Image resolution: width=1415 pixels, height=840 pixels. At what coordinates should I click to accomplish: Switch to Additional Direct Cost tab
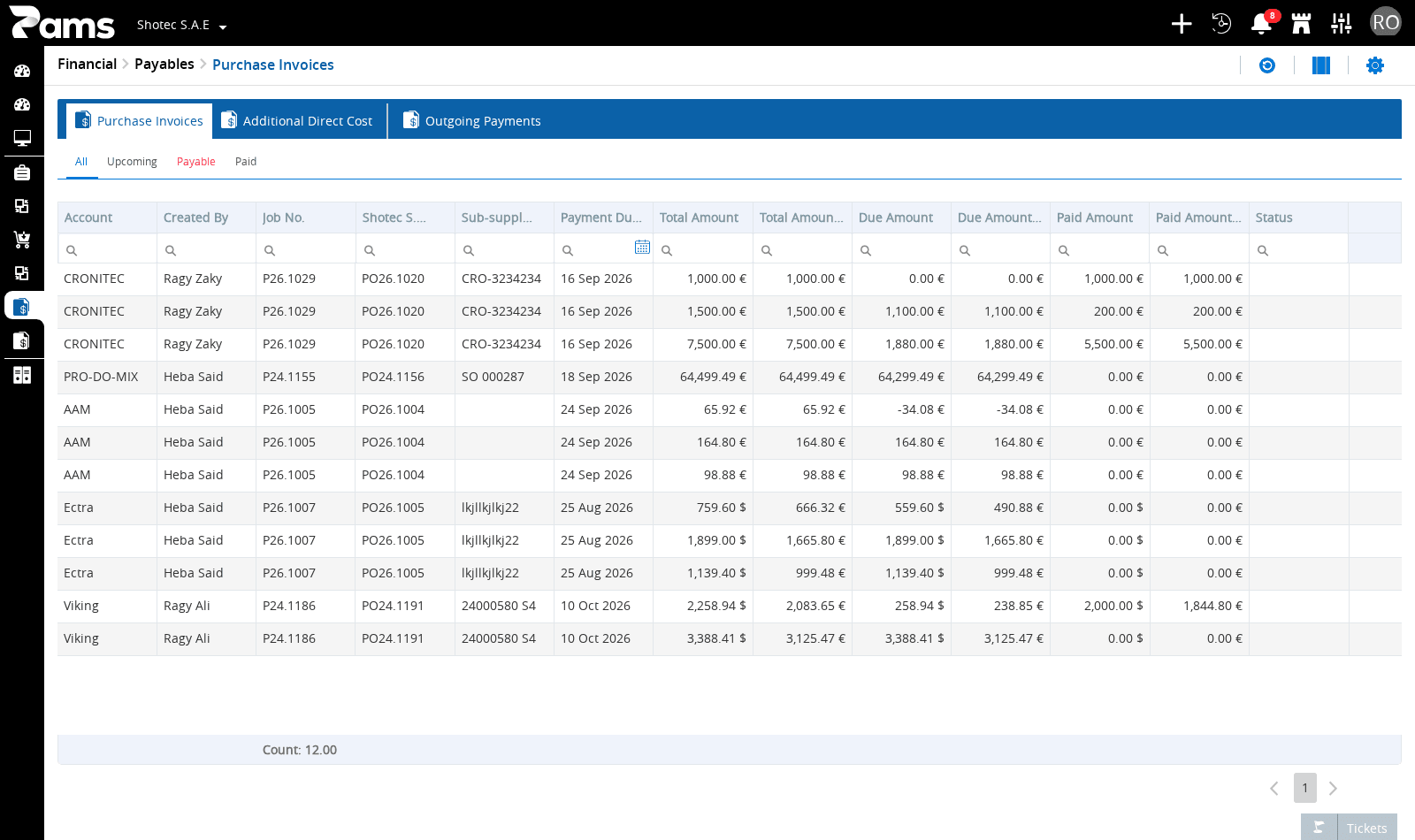297,121
